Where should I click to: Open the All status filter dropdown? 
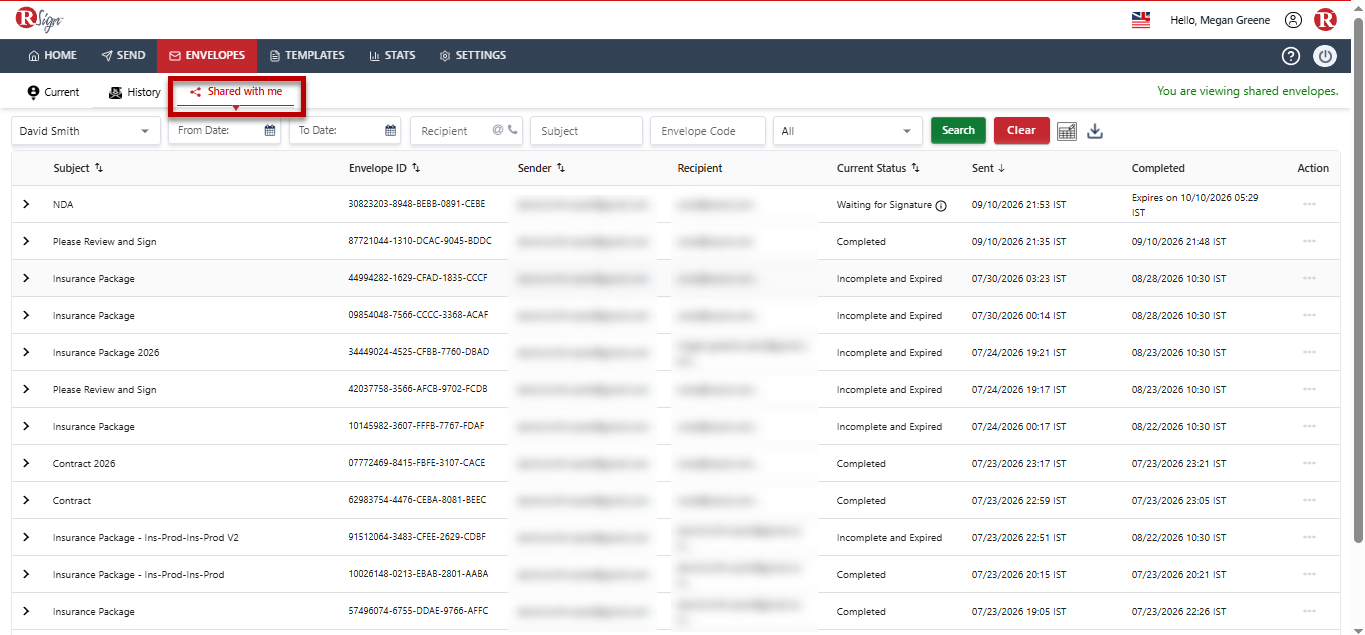[848, 131]
